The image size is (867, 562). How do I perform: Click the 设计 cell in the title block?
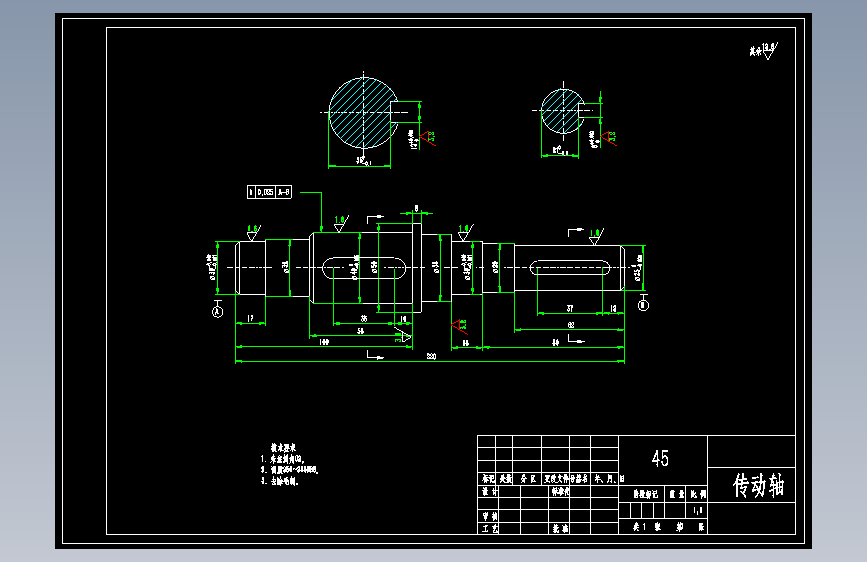click(489, 492)
